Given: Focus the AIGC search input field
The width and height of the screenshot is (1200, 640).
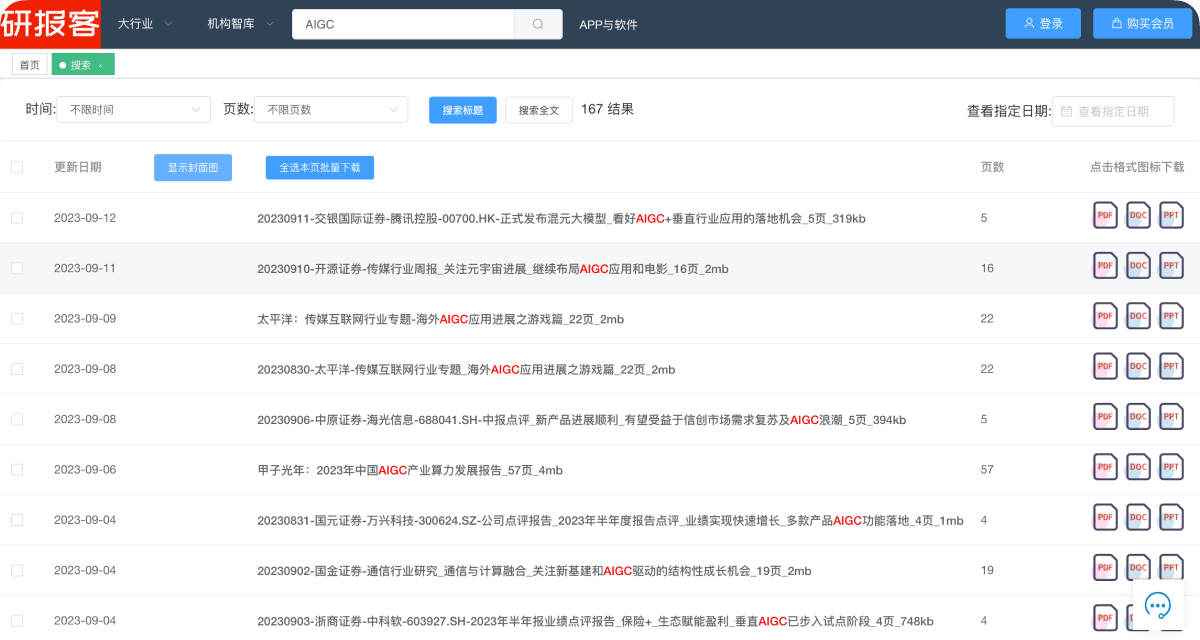Looking at the screenshot, I should click(x=403, y=24).
